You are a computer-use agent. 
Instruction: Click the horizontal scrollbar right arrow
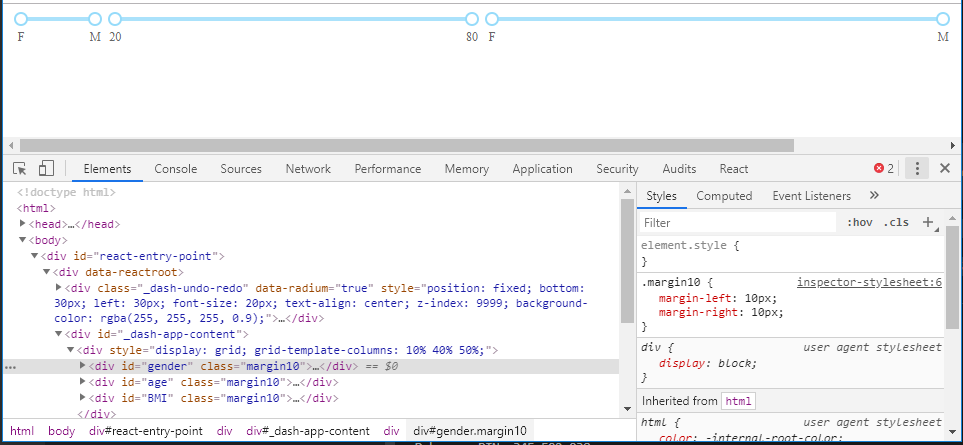point(953,145)
